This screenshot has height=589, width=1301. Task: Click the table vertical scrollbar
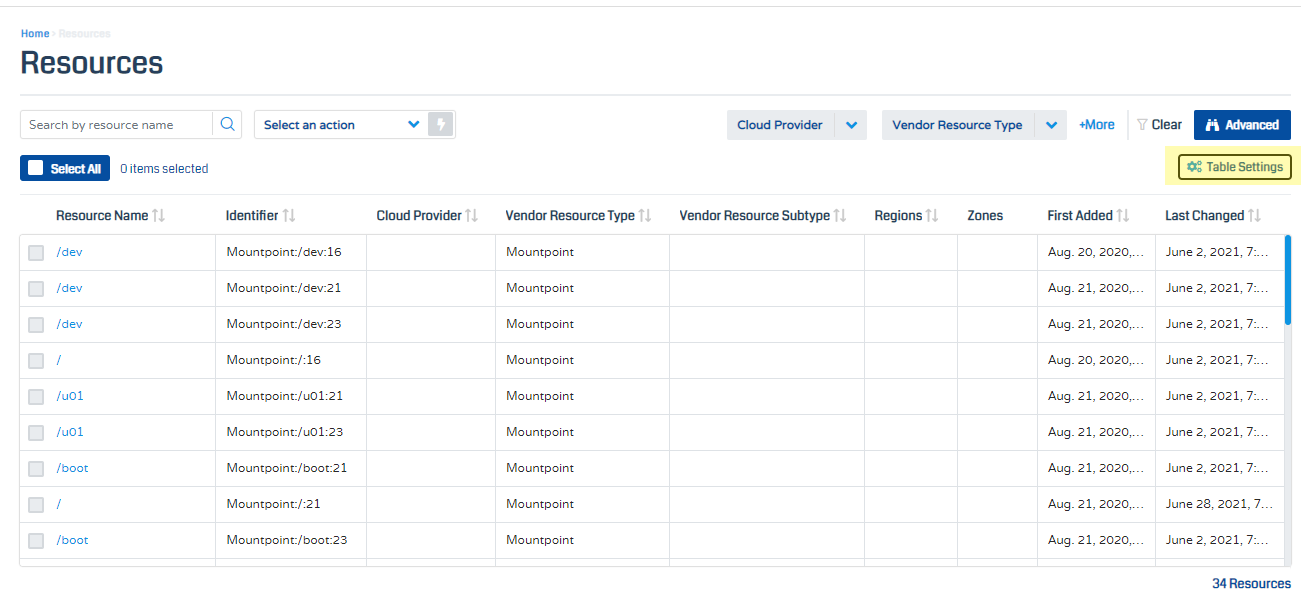tap(1287, 280)
